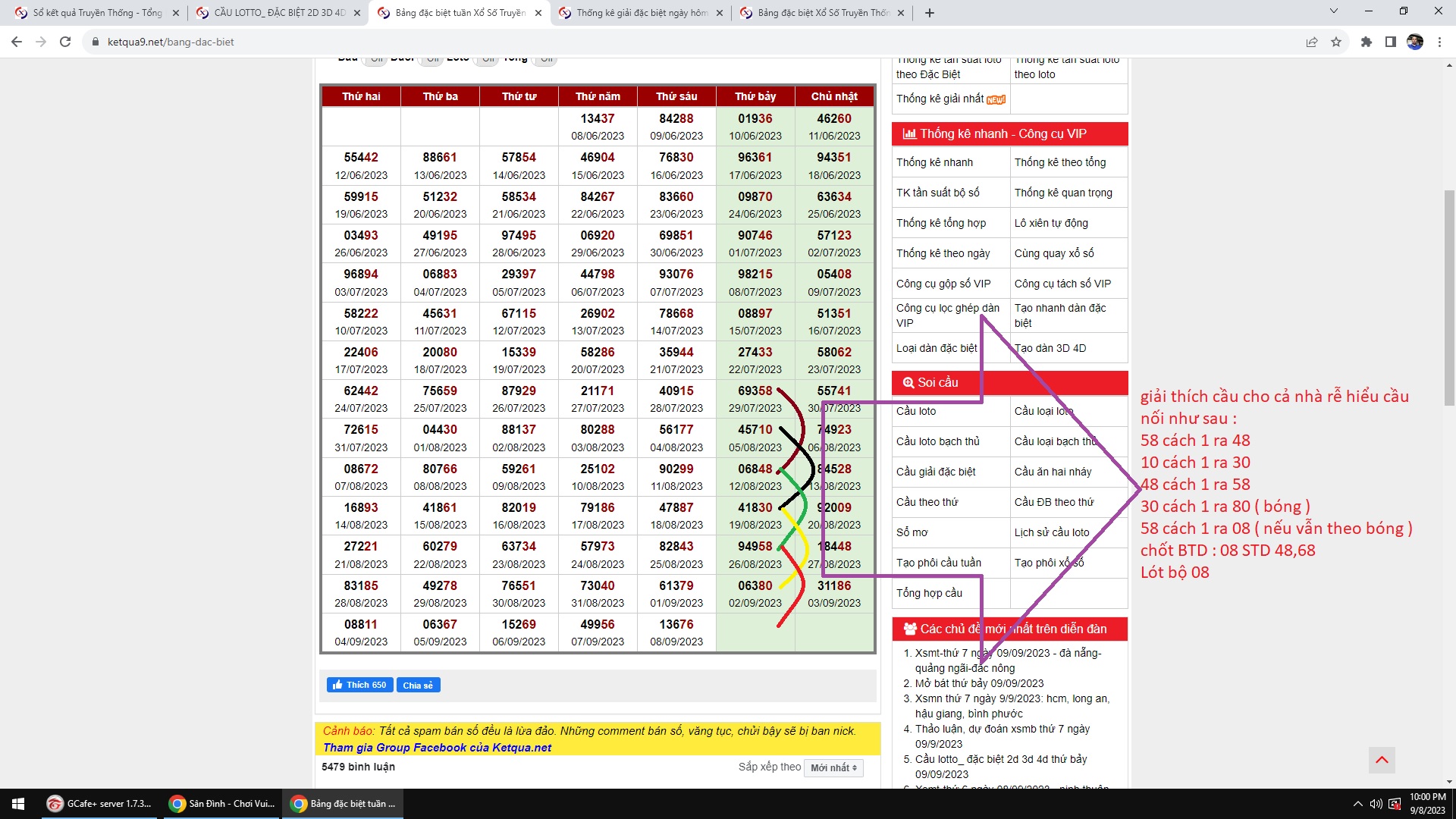This screenshot has width=1456, height=819.
Task: Click the Facebook 'Thích 650' button
Action: [359, 685]
